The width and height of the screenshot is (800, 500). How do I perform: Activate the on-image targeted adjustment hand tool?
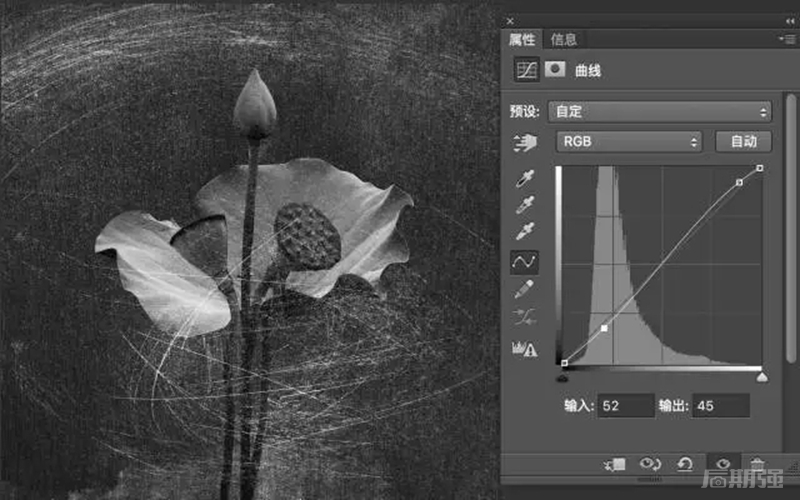(x=525, y=142)
